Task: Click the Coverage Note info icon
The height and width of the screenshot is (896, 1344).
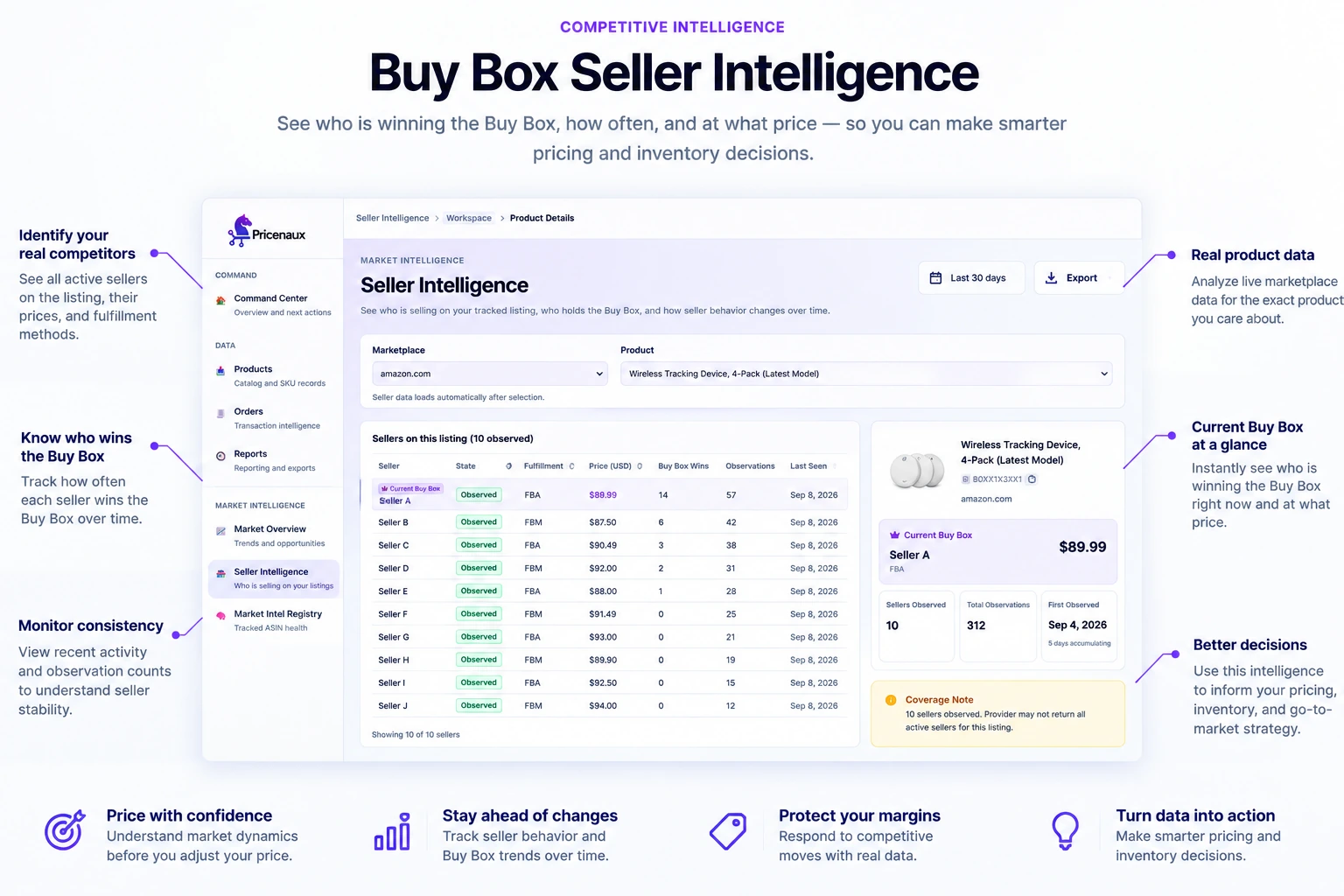Action: (x=891, y=700)
